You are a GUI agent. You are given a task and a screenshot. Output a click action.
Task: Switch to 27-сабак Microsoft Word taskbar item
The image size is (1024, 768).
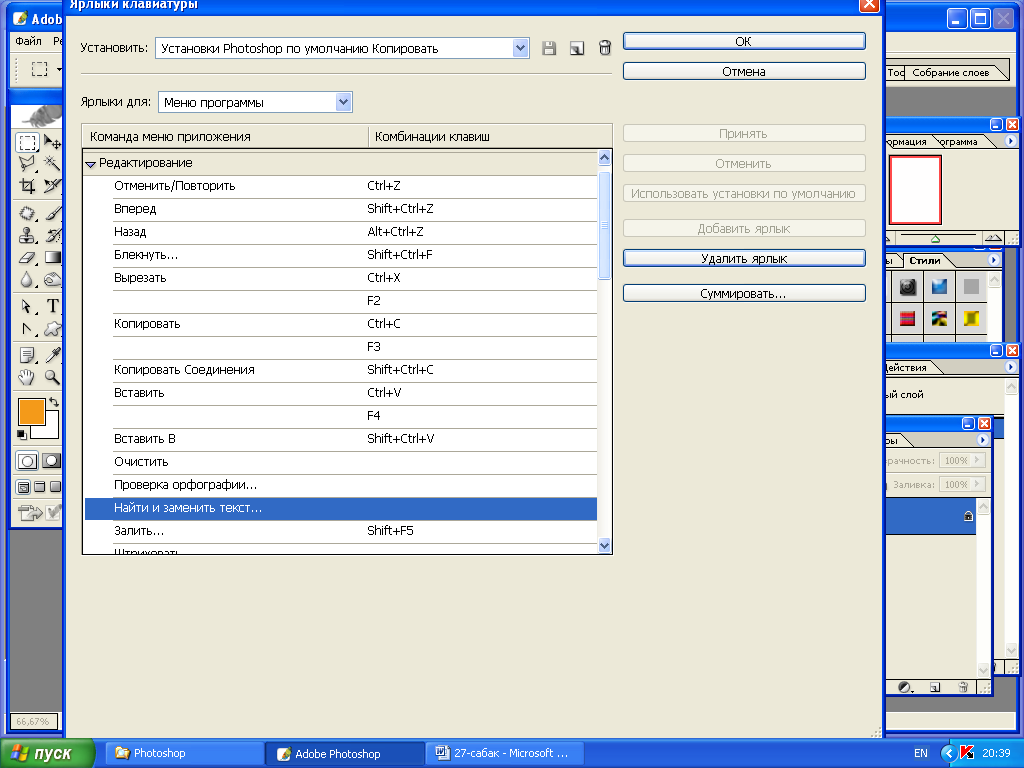coord(505,753)
